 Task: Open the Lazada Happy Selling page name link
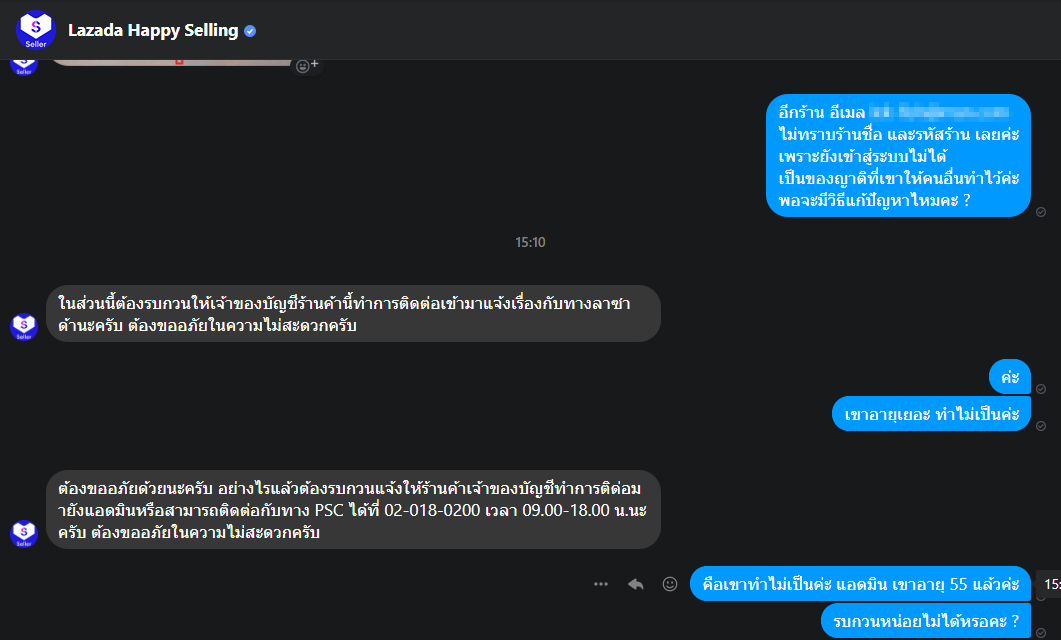(x=153, y=30)
